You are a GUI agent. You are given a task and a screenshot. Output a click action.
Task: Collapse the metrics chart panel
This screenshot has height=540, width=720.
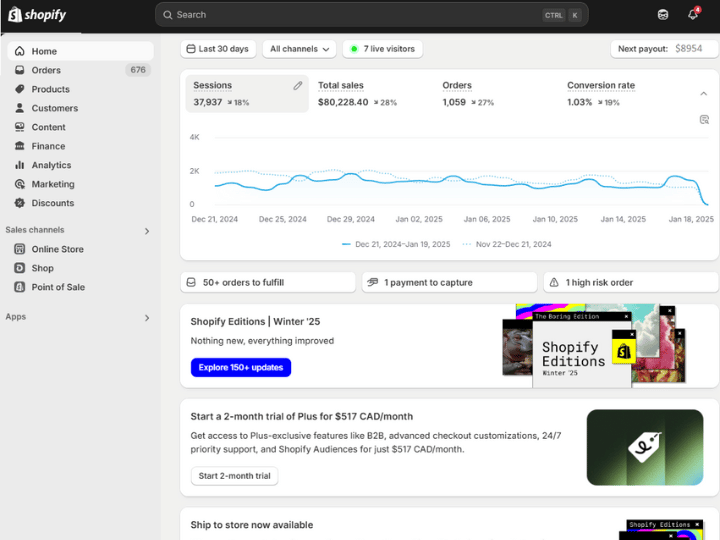coord(703,94)
